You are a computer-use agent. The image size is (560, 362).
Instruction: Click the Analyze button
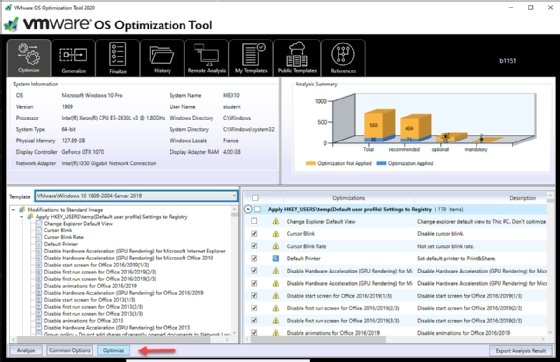pyautogui.click(x=26, y=351)
